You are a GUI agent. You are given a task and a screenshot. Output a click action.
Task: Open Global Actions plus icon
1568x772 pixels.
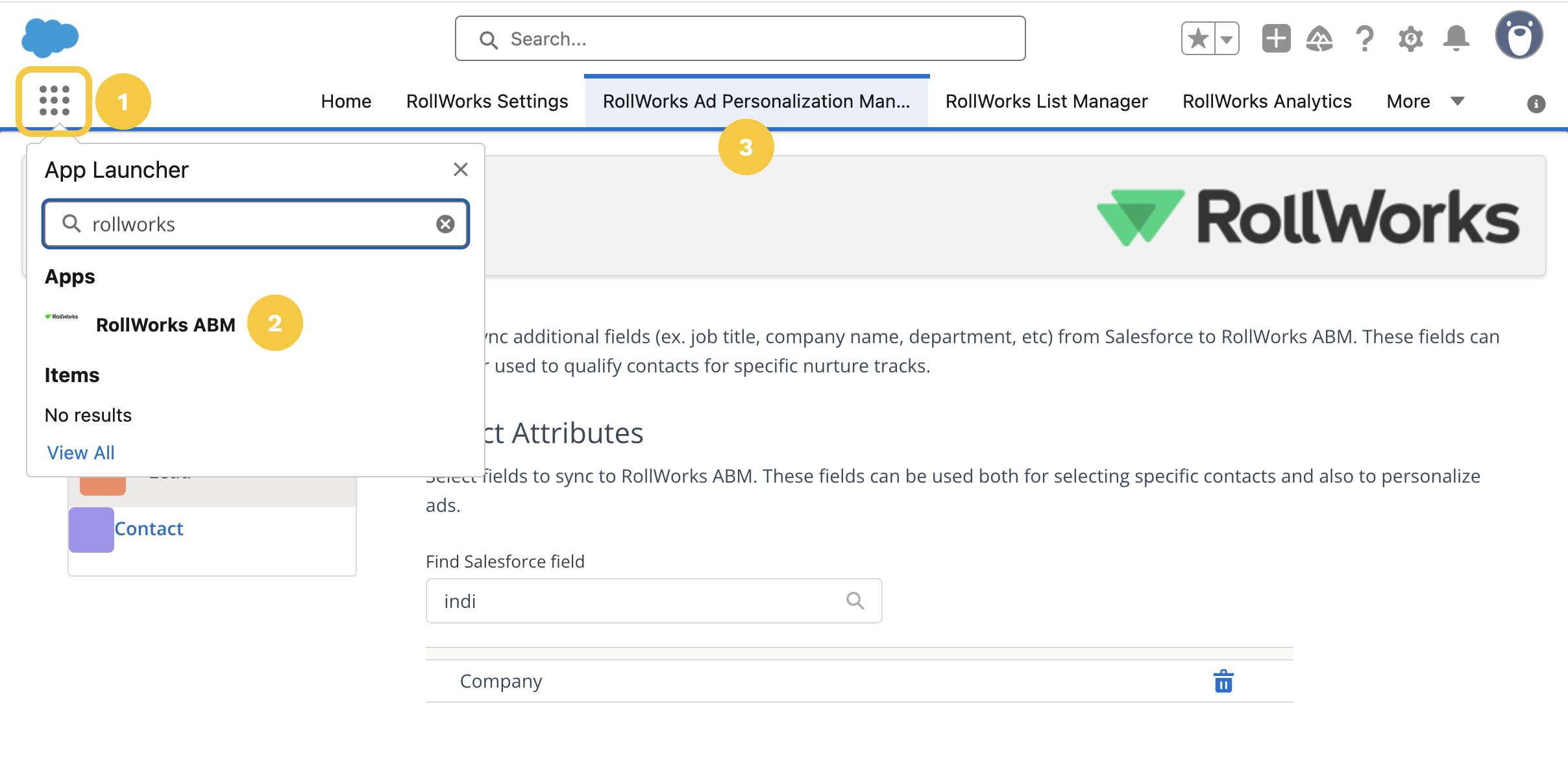[x=1276, y=39]
